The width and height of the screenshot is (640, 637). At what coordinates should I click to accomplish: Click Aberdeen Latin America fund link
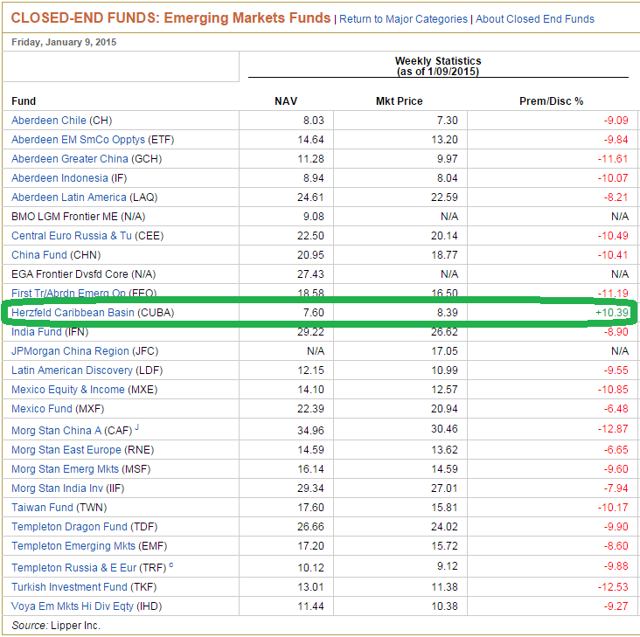[x=69, y=197]
